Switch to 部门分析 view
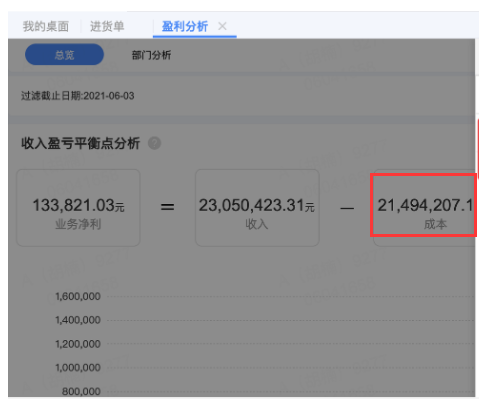Viewport: 479px width, 399px height. pos(151,55)
